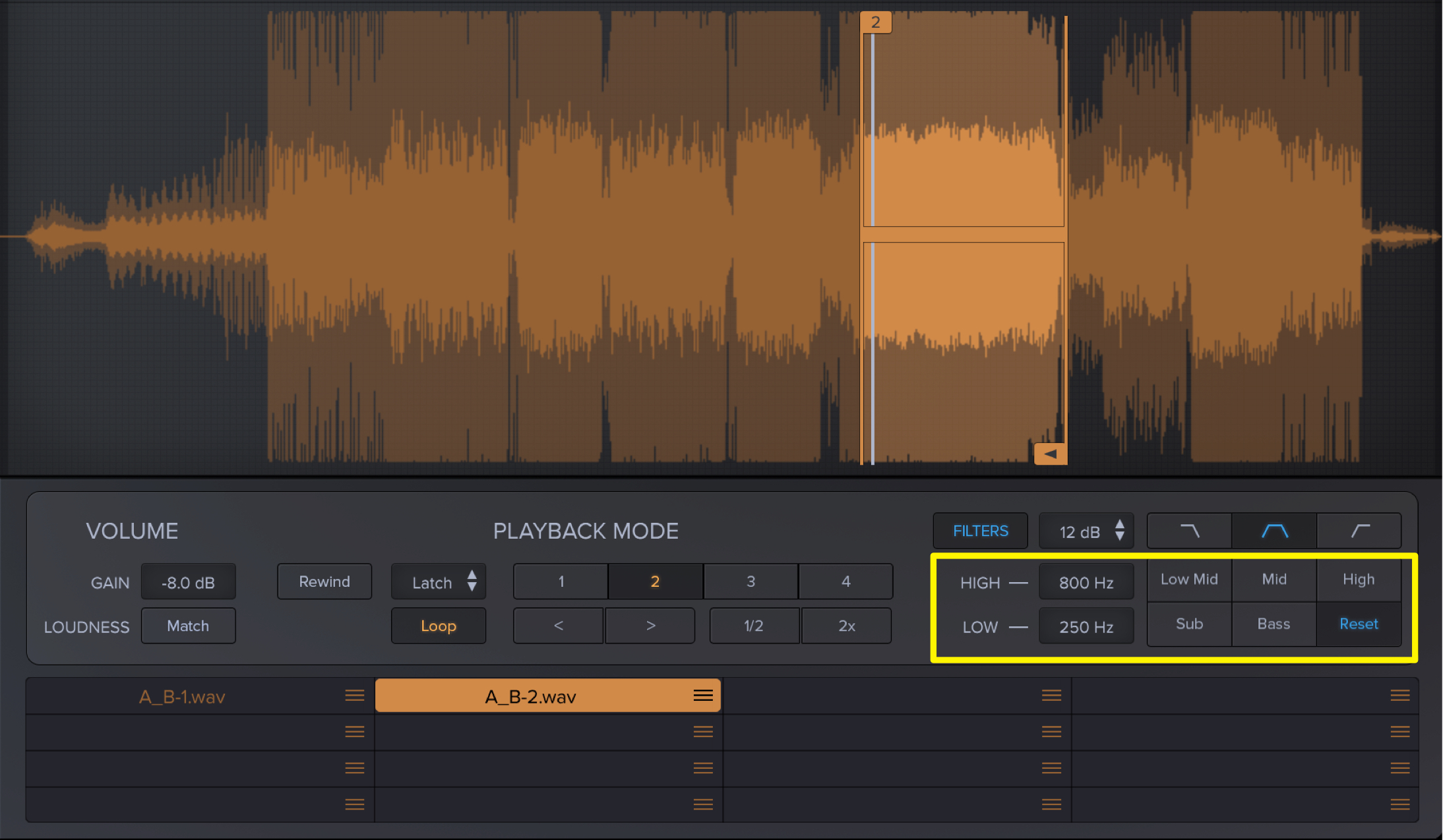This screenshot has width=1443, height=840.
Task: Open menu icon of third column first row slot
Action: [x=1051, y=696]
